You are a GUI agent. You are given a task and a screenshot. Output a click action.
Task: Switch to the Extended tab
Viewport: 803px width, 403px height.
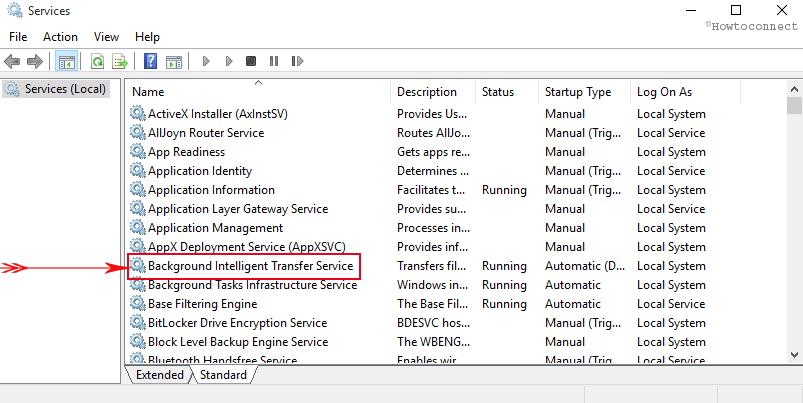159,375
